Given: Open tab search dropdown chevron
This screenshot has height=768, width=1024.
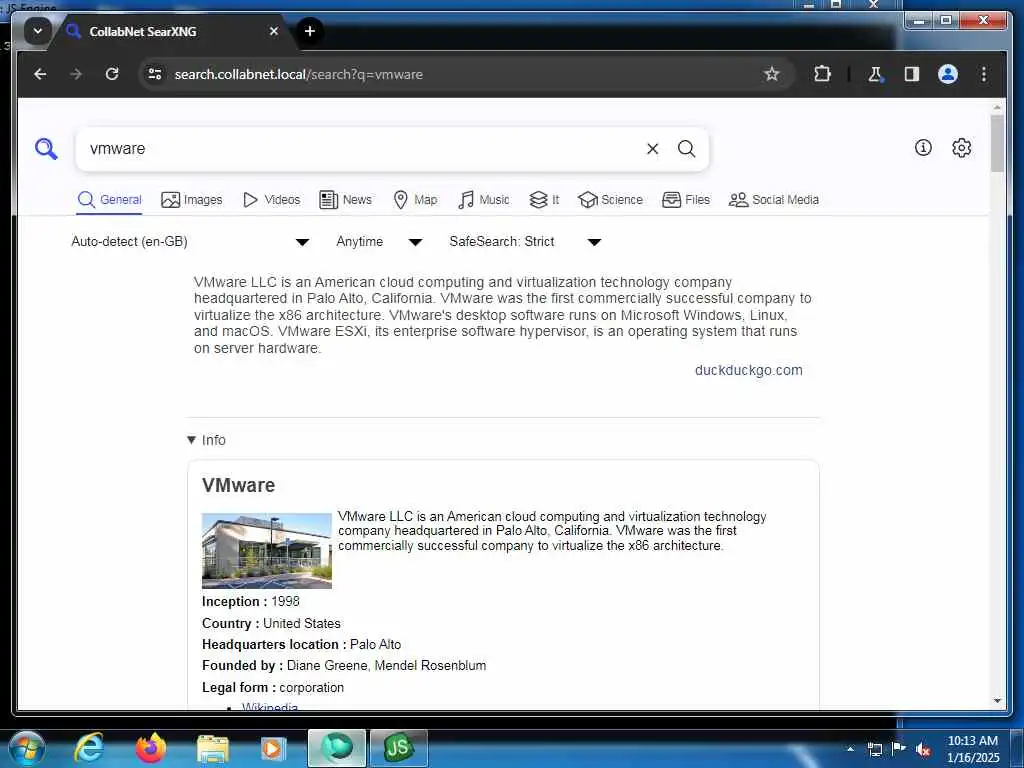Looking at the screenshot, I should click(37, 31).
